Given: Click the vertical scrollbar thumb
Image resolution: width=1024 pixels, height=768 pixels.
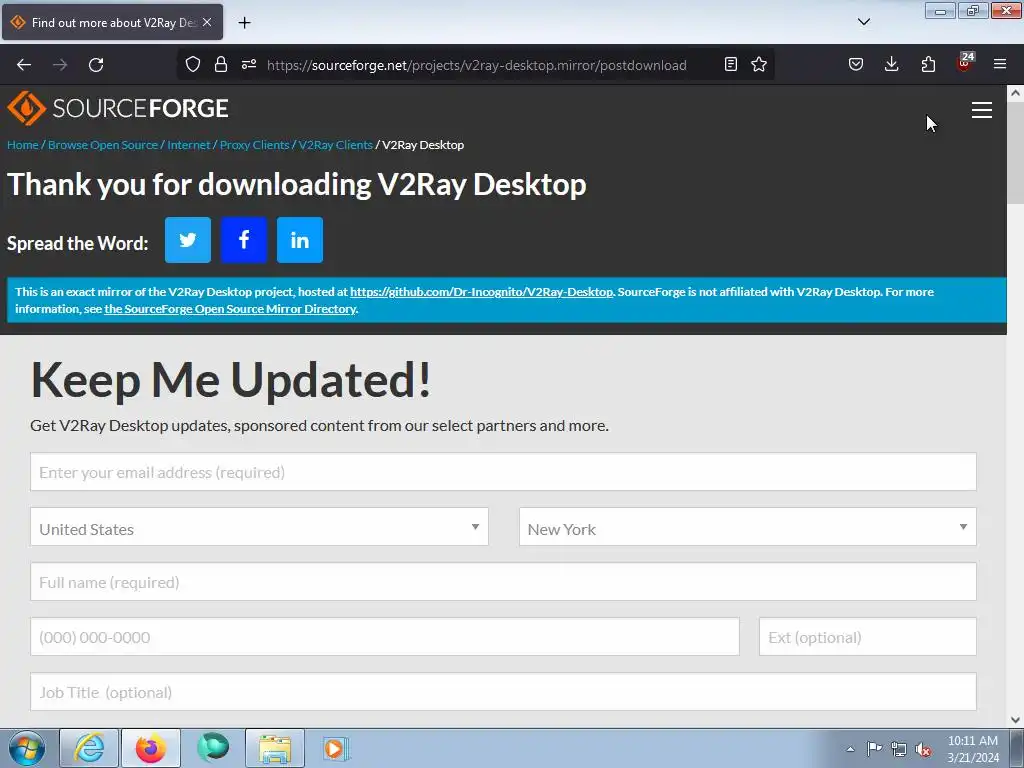Looking at the screenshot, I should [1016, 153].
